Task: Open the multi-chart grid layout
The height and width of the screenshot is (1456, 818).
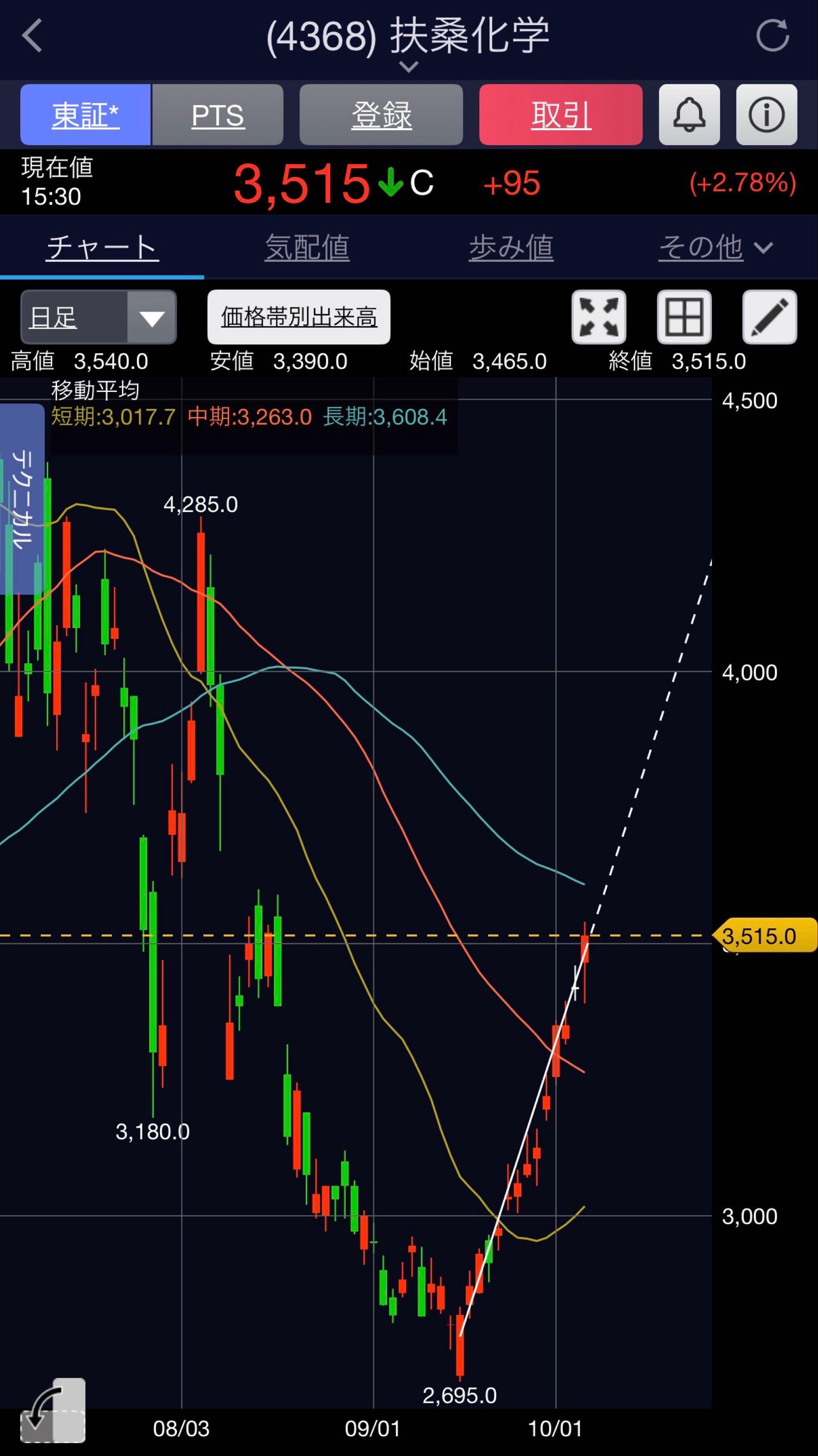Action: pos(684,317)
